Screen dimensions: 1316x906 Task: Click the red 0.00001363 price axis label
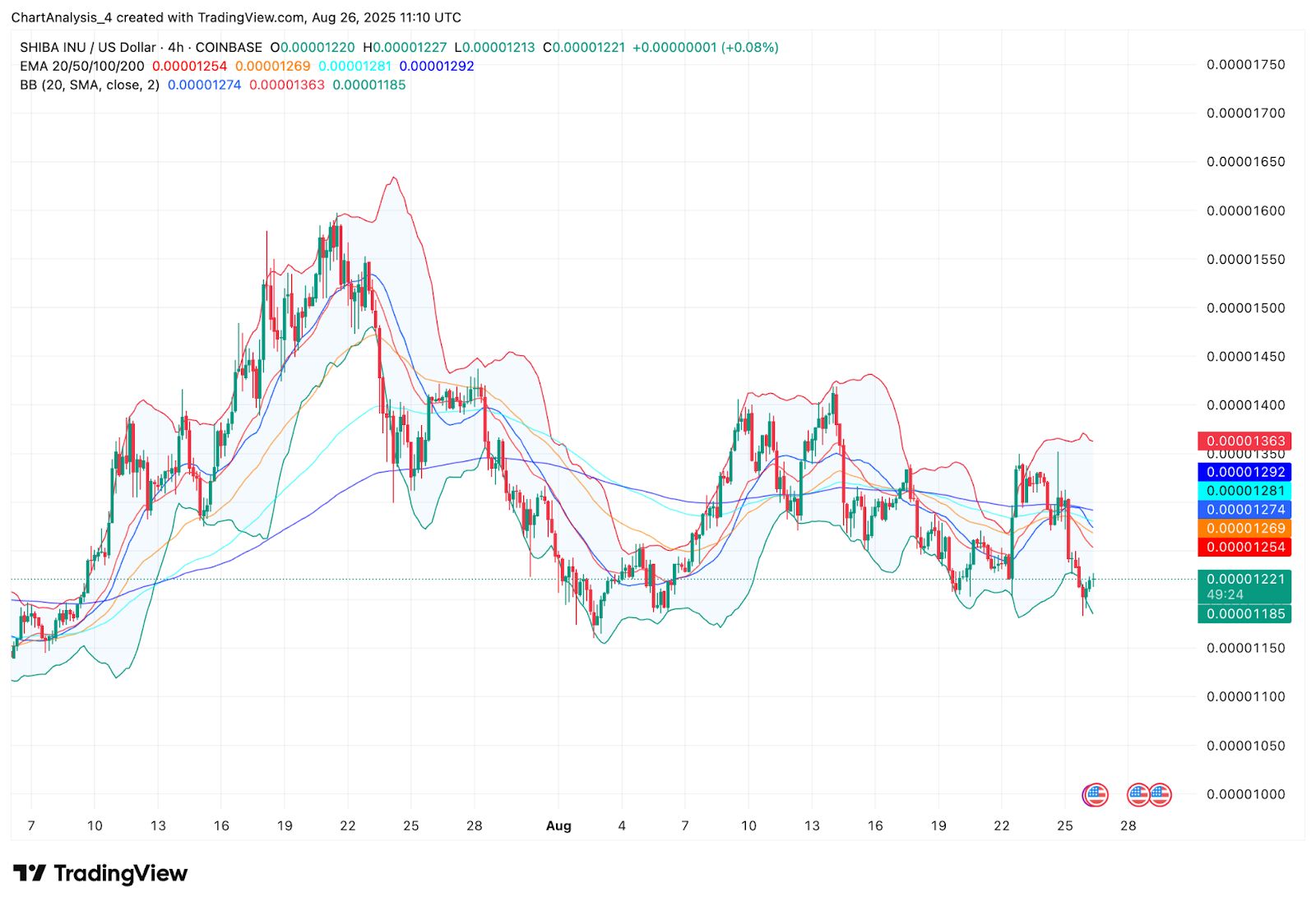[x=1244, y=441]
